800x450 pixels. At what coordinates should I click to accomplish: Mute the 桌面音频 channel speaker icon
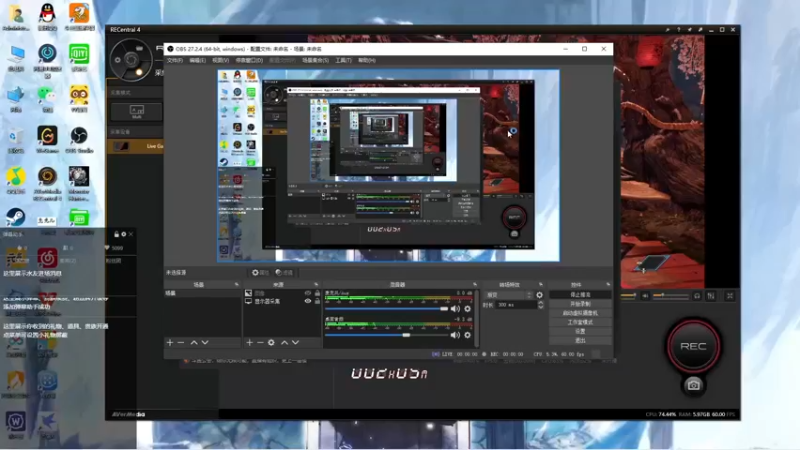pyautogui.click(x=455, y=335)
